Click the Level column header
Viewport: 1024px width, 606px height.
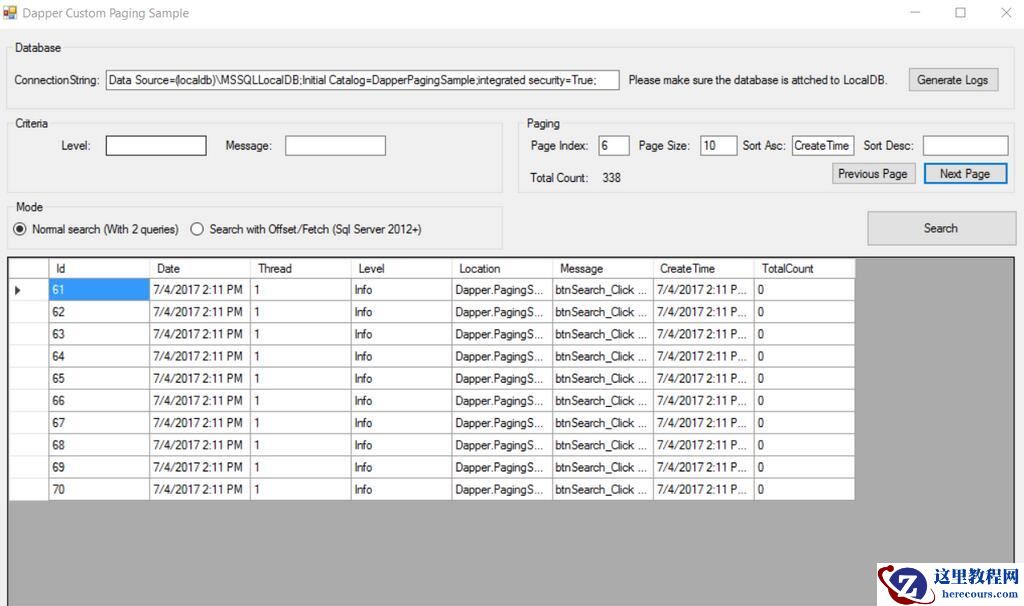(401, 268)
